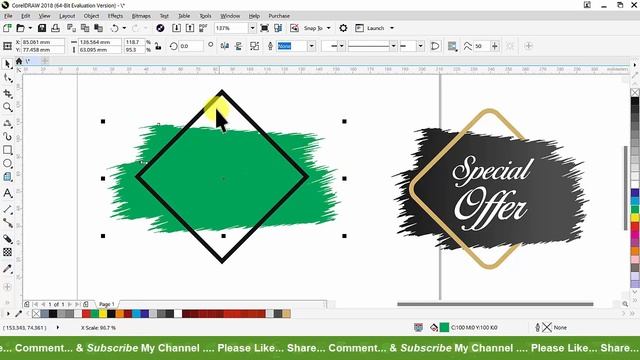Click the Print icon
This screenshot has width=640, height=360.
pos(56,28)
